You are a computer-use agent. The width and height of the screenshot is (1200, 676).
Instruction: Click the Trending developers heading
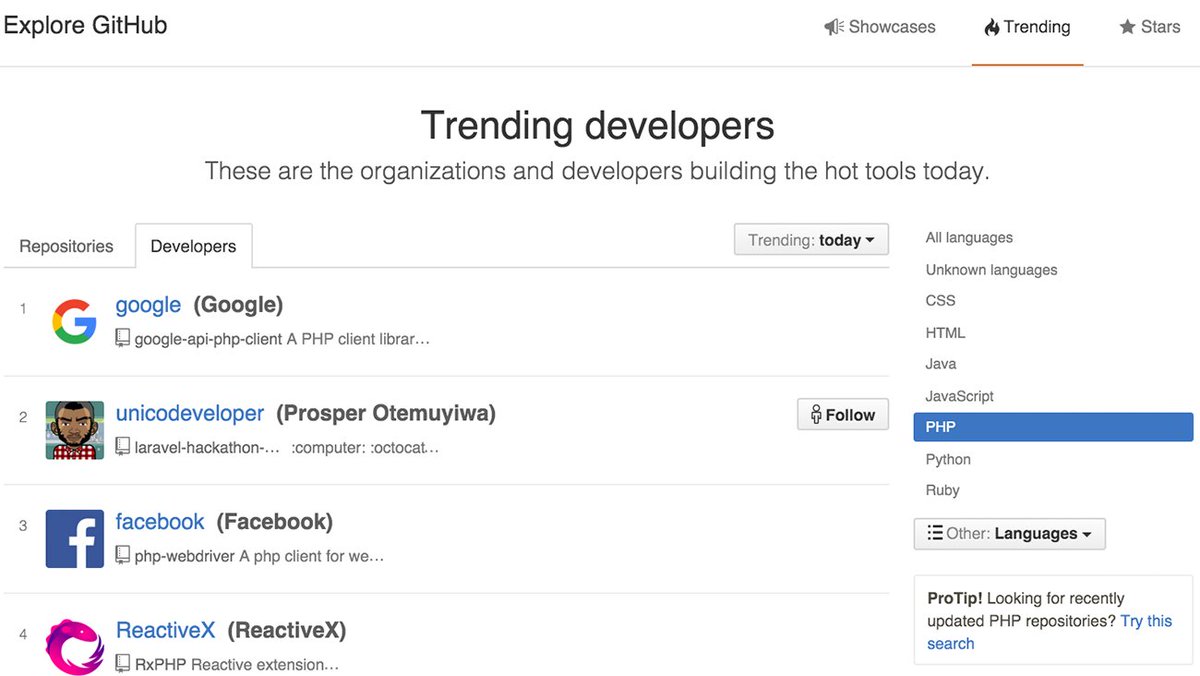tap(597, 126)
